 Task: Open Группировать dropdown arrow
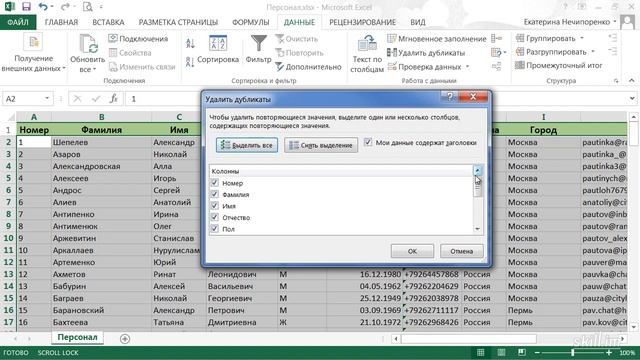click(582, 38)
